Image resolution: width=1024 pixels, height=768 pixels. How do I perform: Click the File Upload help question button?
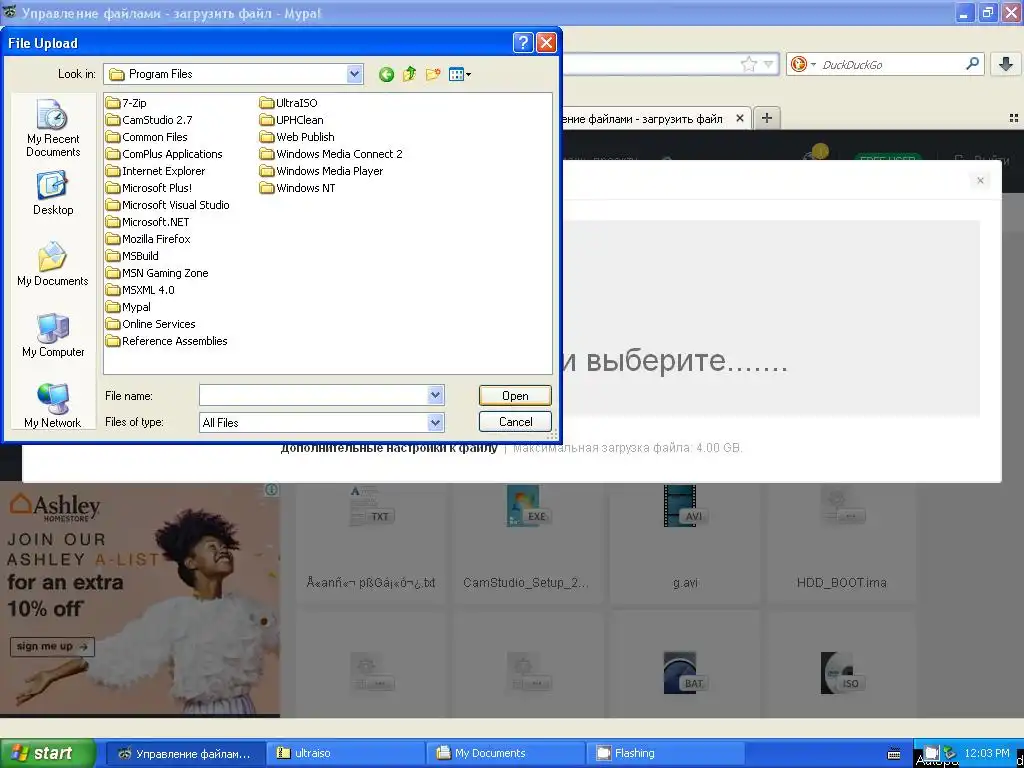pyautogui.click(x=522, y=43)
